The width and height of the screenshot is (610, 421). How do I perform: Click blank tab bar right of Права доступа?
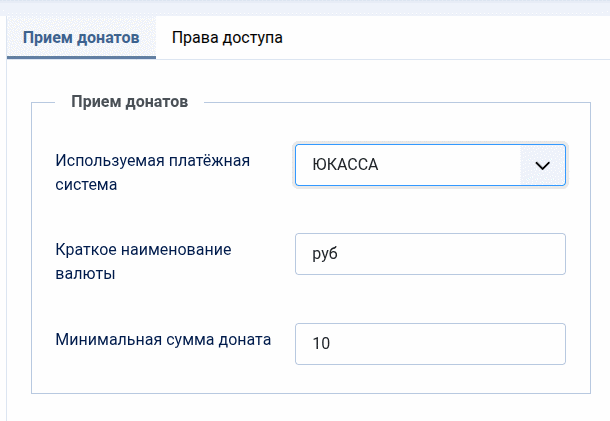click(x=450, y=38)
